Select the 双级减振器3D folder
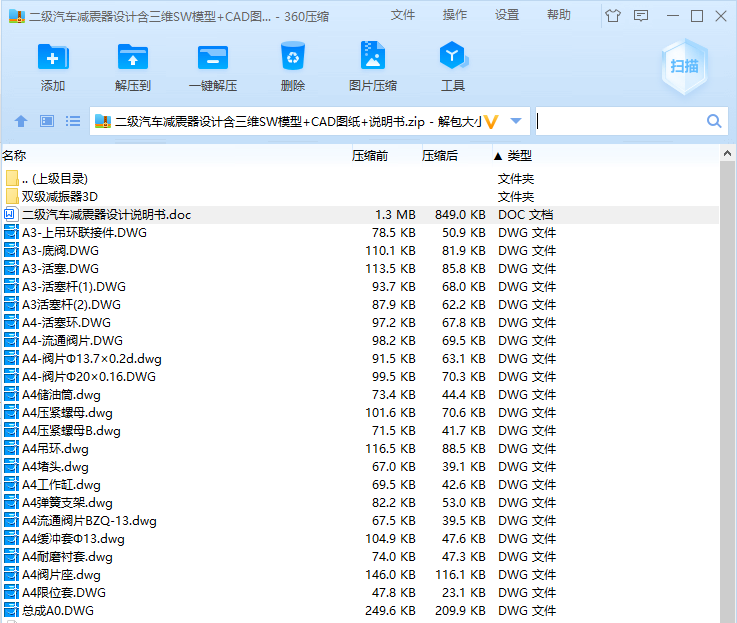The width and height of the screenshot is (737, 623). click(x=361, y=197)
